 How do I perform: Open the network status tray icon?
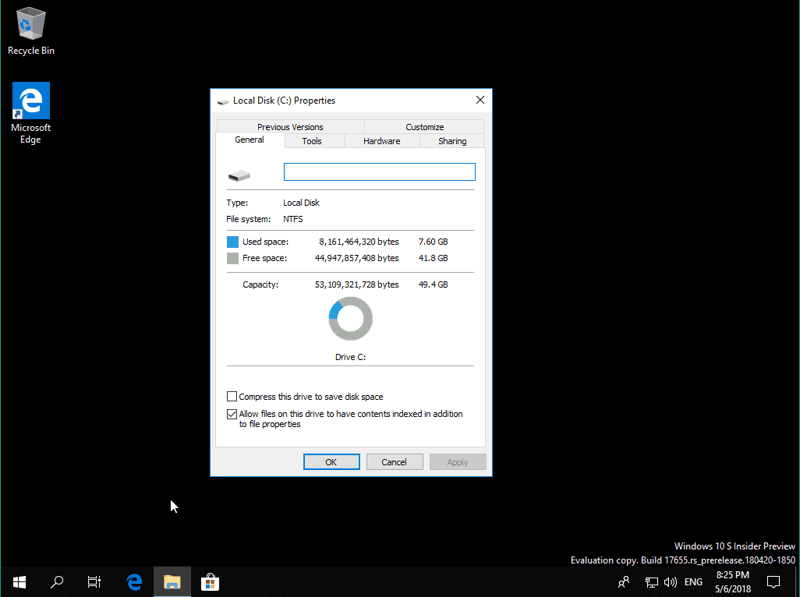tap(651, 582)
